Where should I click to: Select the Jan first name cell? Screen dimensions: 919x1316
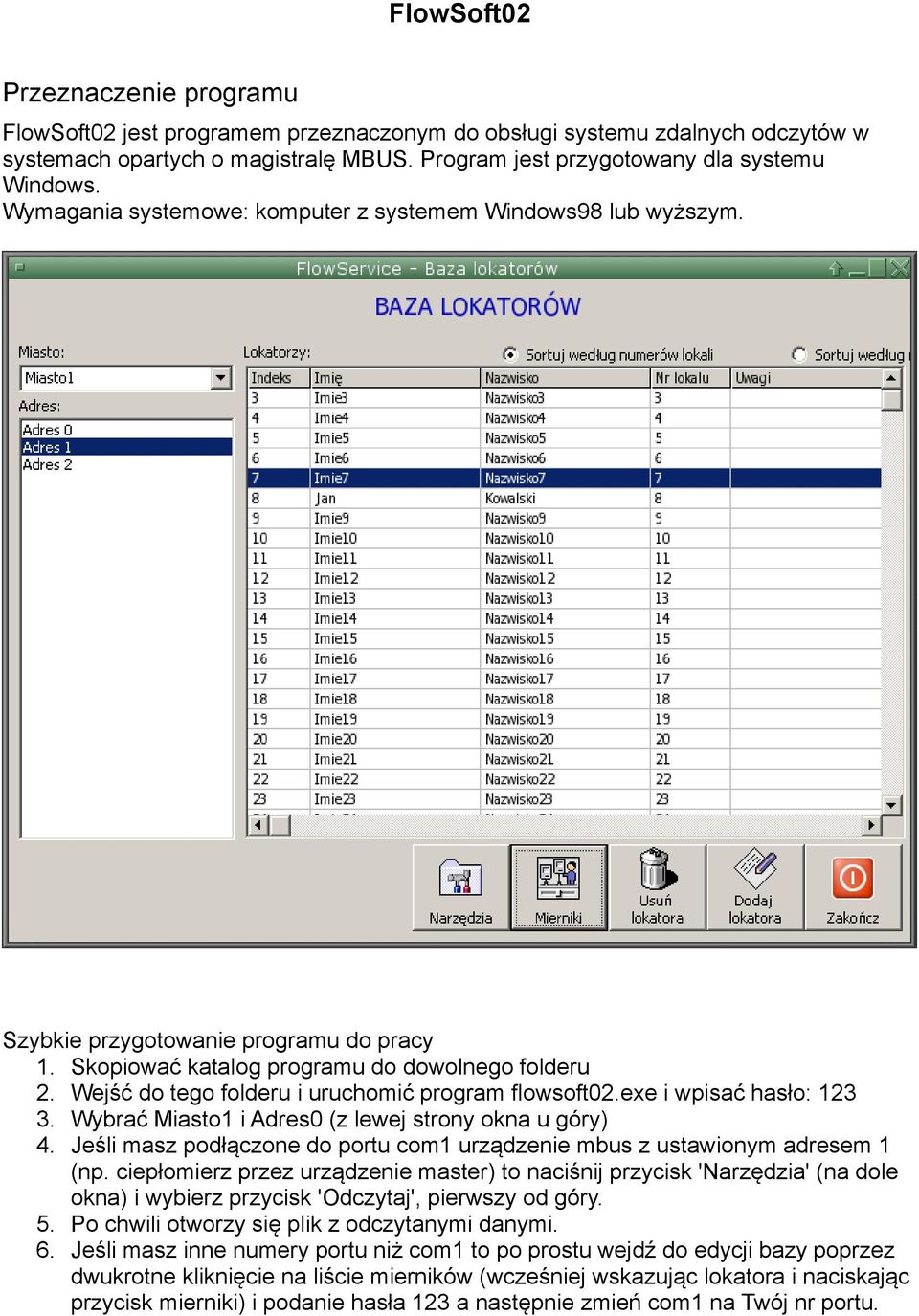tap(394, 498)
